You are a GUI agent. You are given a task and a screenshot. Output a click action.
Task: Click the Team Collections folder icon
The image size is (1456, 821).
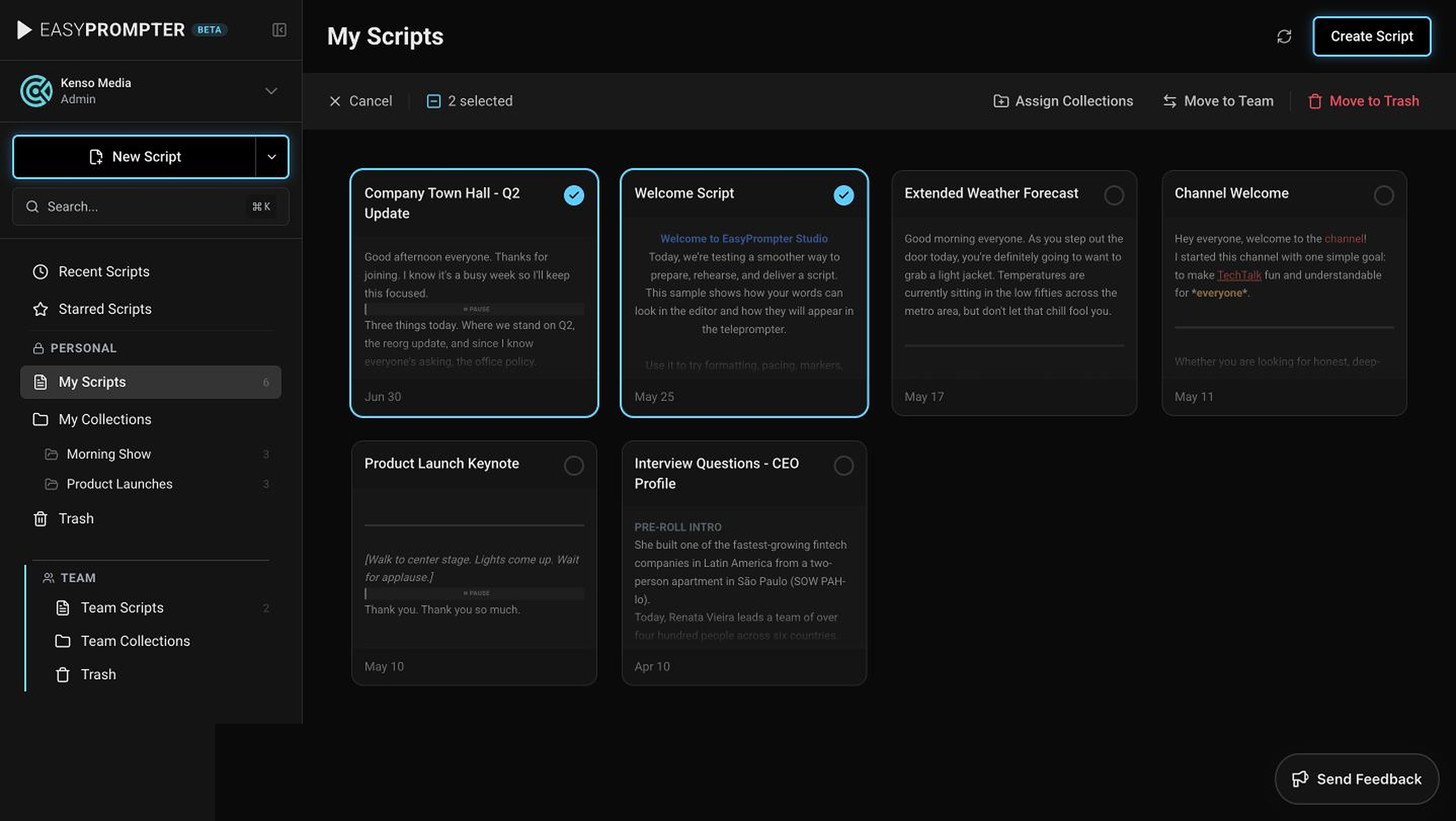pos(63,641)
